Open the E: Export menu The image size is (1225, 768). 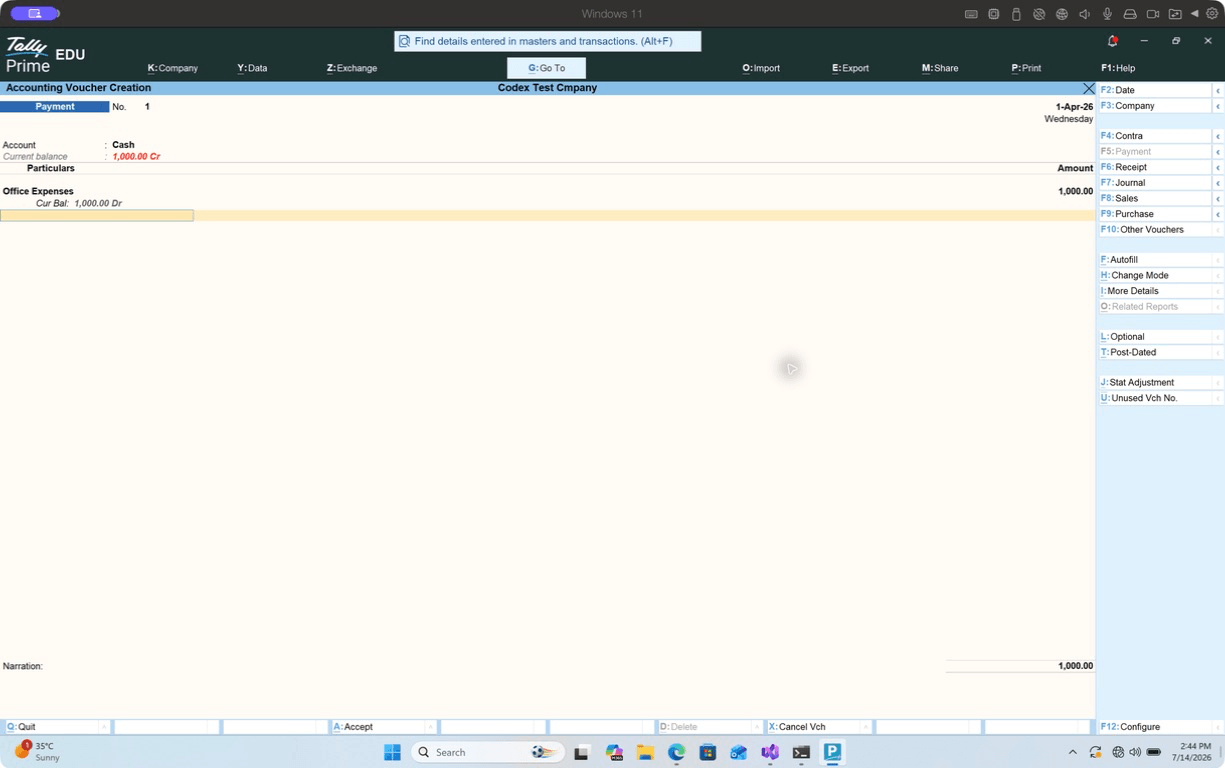[x=850, y=68]
